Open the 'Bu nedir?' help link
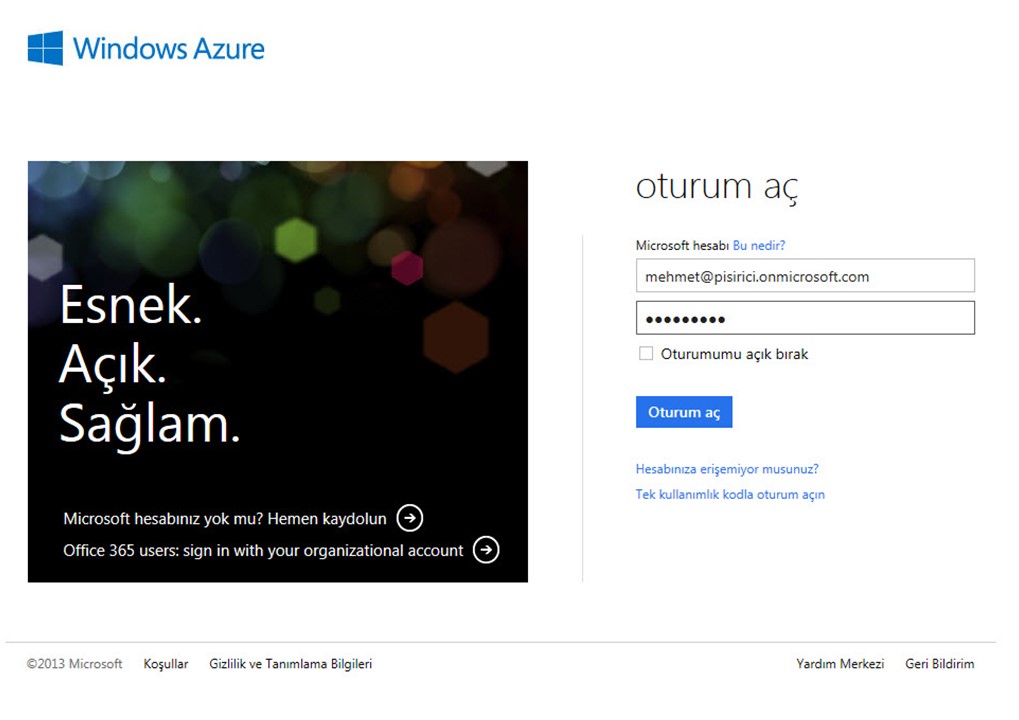The image size is (1019, 720). click(759, 245)
